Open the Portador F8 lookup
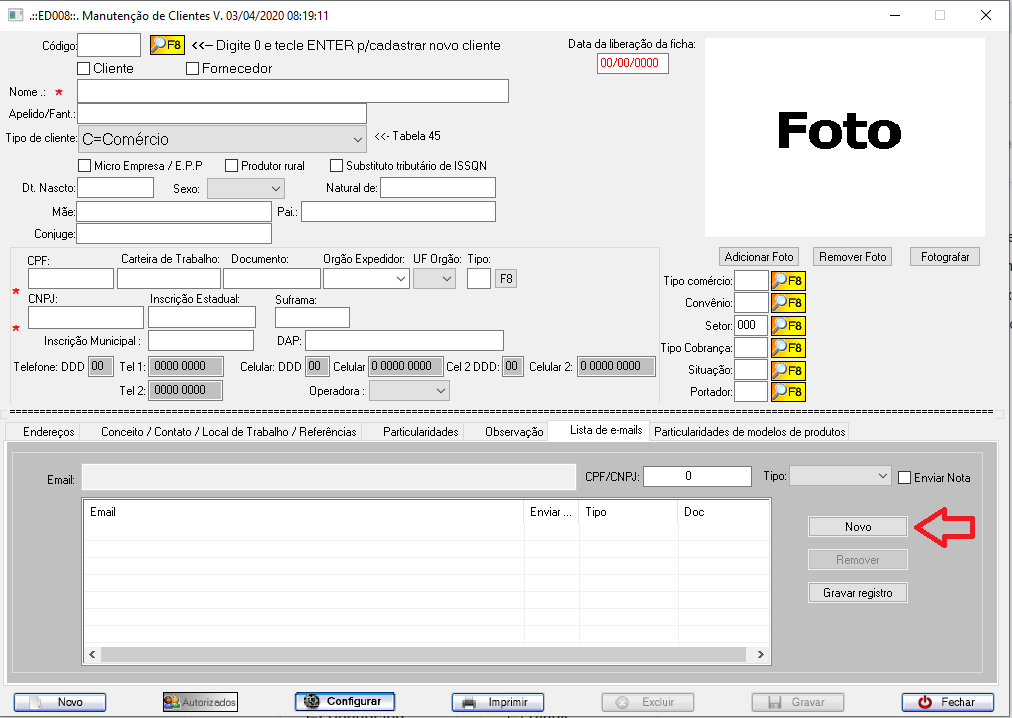 (x=787, y=392)
